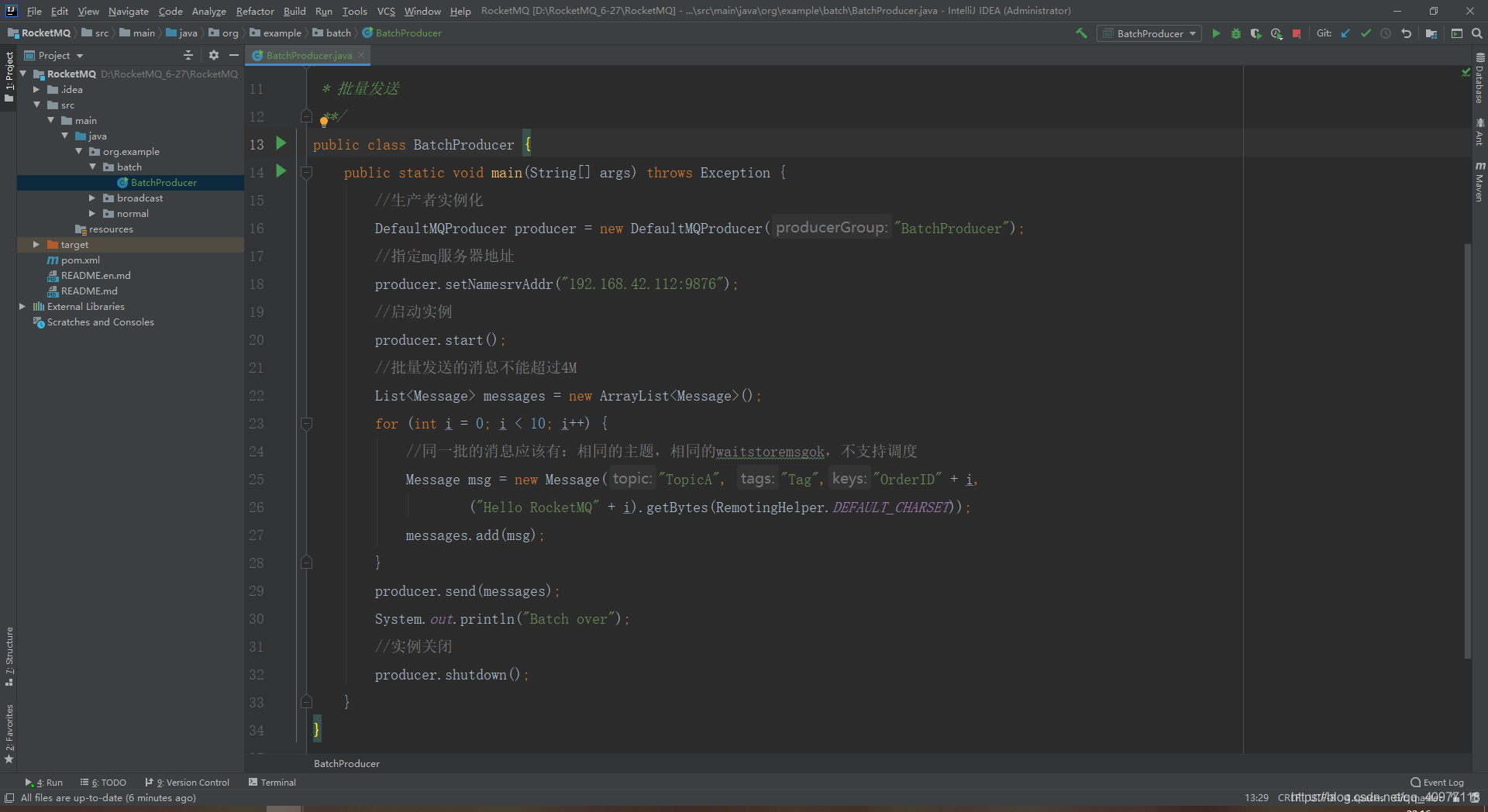The width and height of the screenshot is (1488, 812).
Task: Open the Project view selector dropdown
Action: [54, 55]
